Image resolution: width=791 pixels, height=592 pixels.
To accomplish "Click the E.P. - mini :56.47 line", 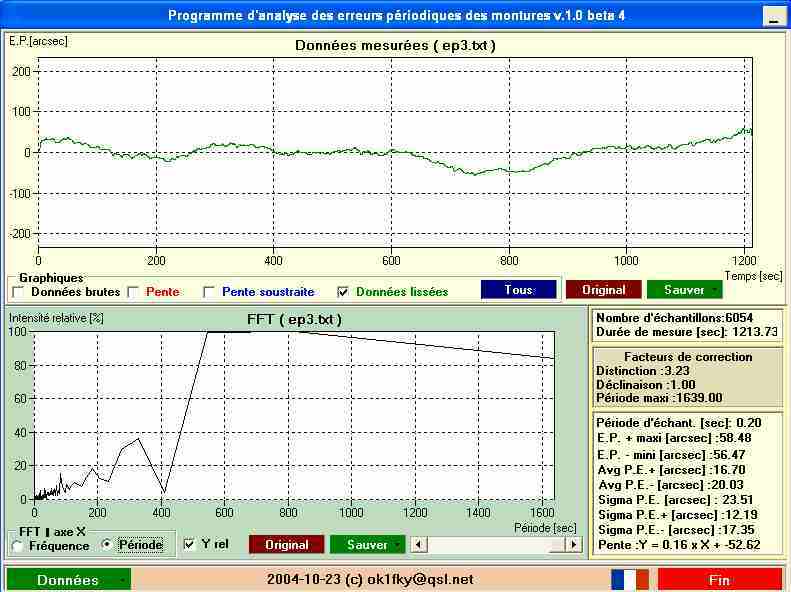I will click(670, 455).
